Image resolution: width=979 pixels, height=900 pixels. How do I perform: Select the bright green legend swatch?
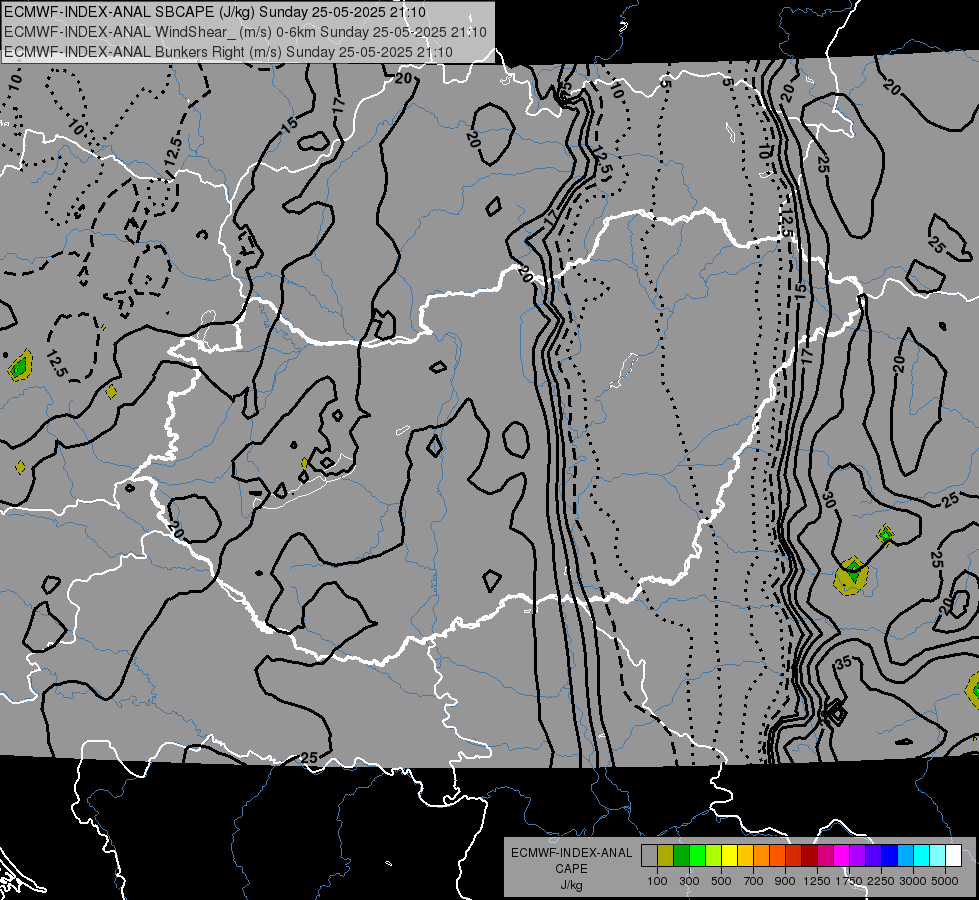pos(697,856)
